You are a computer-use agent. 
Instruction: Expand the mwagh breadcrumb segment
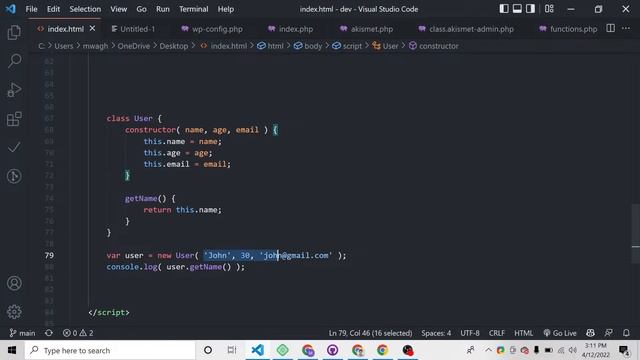[x=95, y=46]
